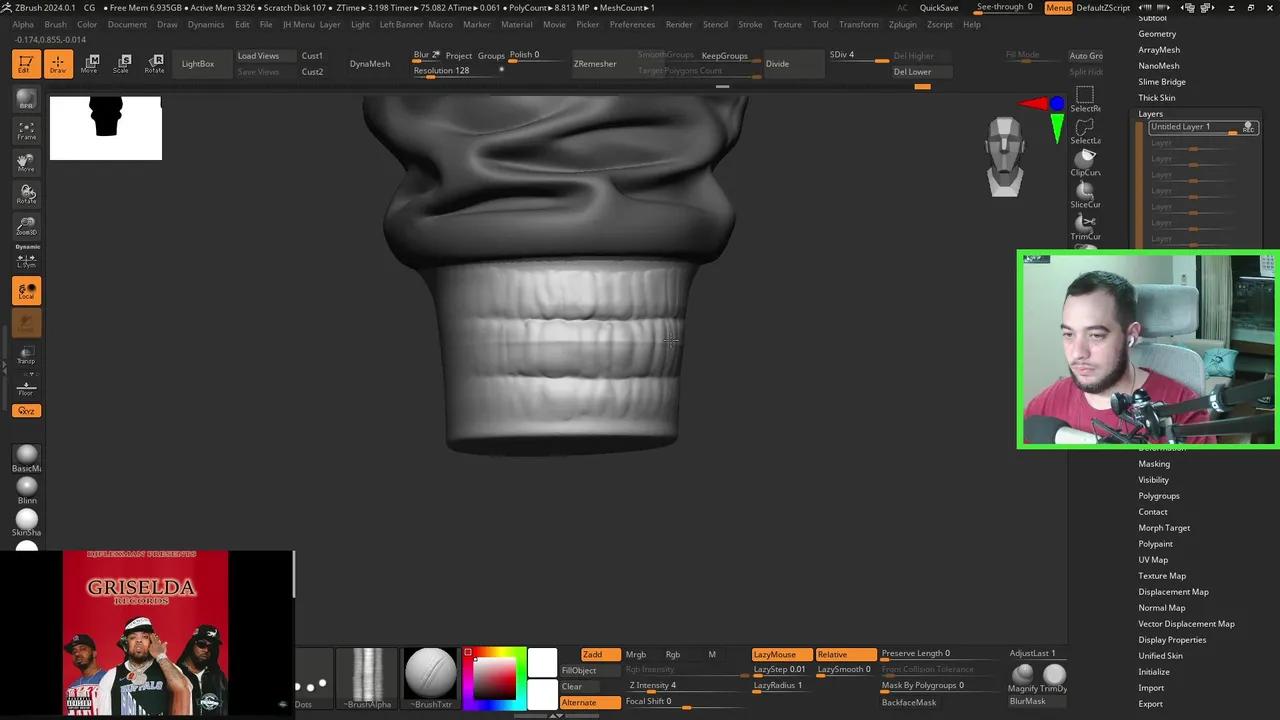Open the BasicMaterial sphere

pyautogui.click(x=27, y=458)
